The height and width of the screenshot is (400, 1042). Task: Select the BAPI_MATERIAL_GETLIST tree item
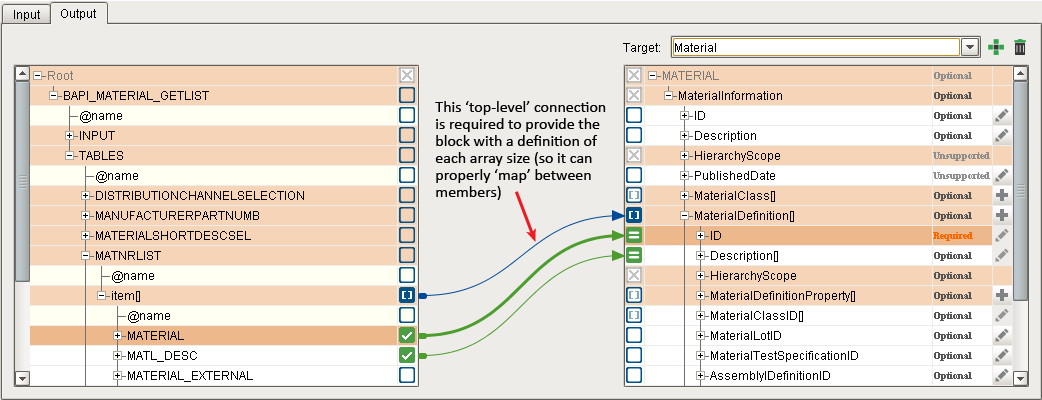[136, 96]
